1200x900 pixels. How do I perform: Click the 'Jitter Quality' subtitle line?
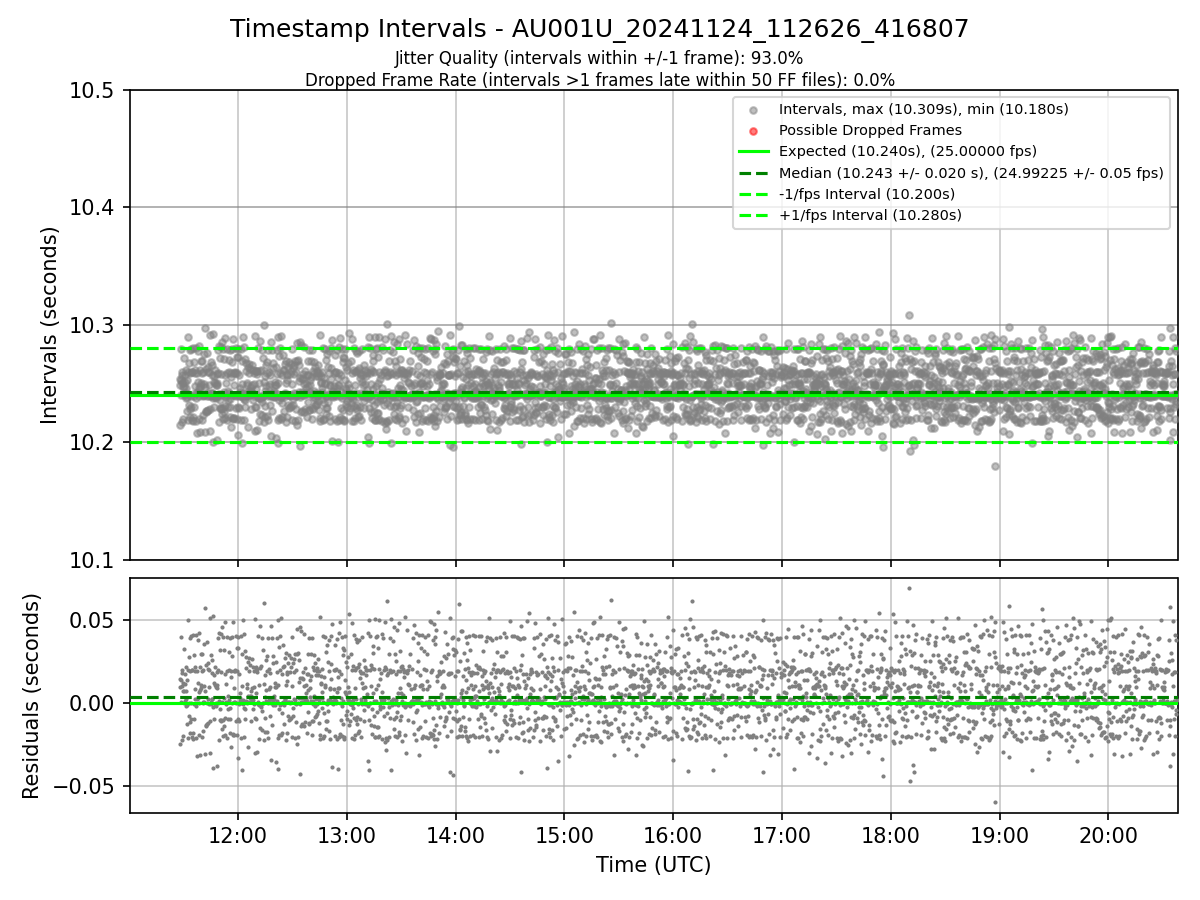point(599,58)
